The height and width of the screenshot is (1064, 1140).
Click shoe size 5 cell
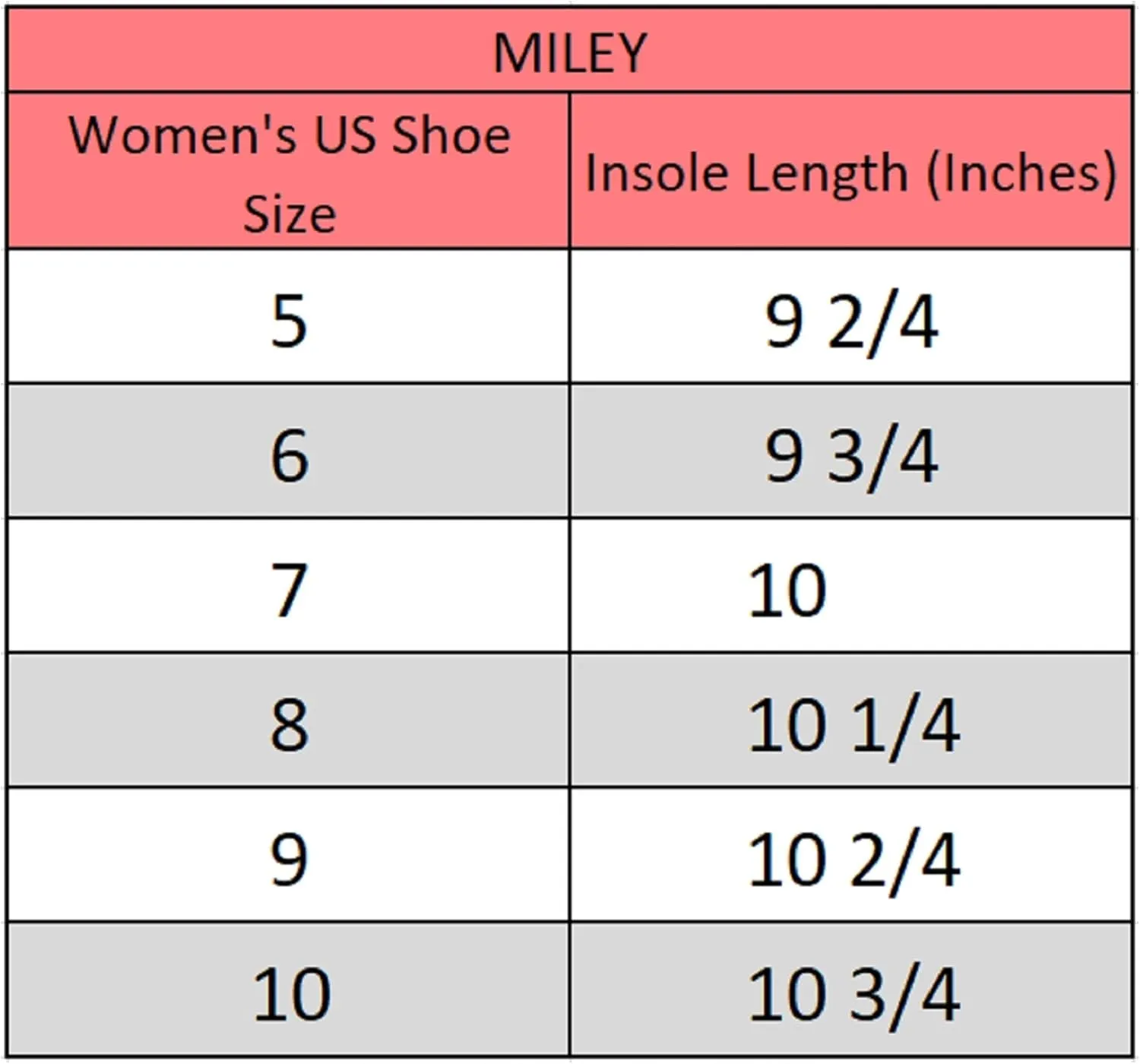pyautogui.click(x=289, y=316)
